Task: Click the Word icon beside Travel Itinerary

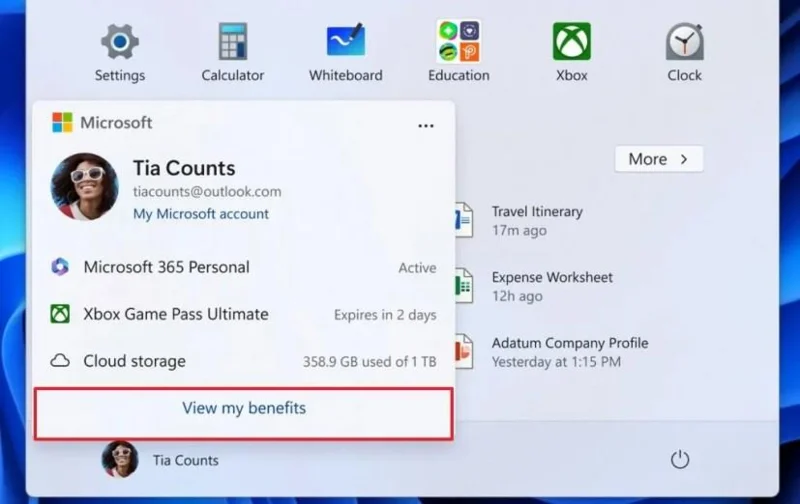Action: pos(463,220)
